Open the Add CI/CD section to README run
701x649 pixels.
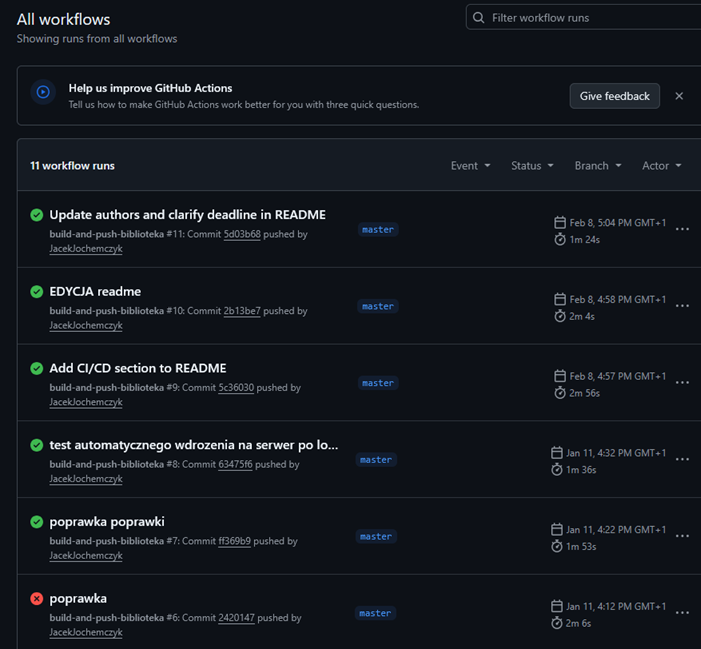(x=138, y=368)
